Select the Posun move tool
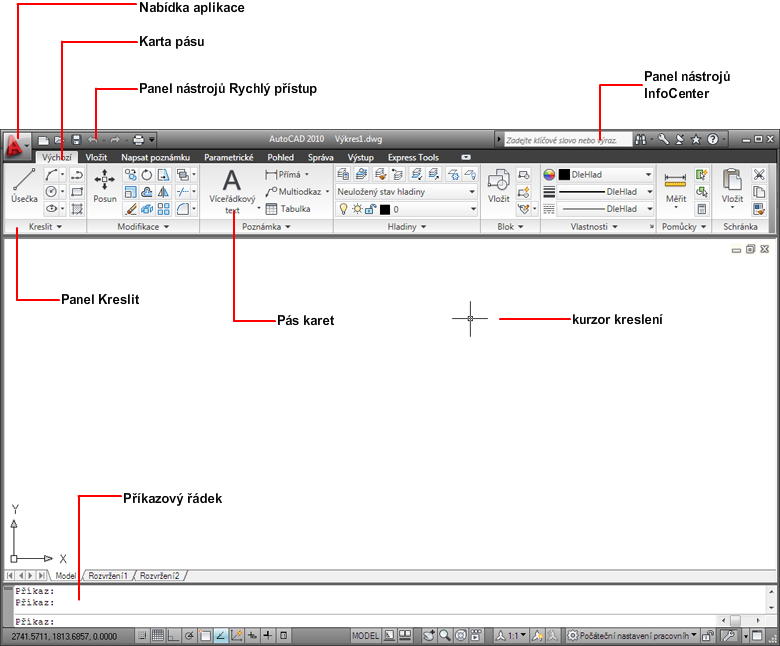 tap(104, 186)
